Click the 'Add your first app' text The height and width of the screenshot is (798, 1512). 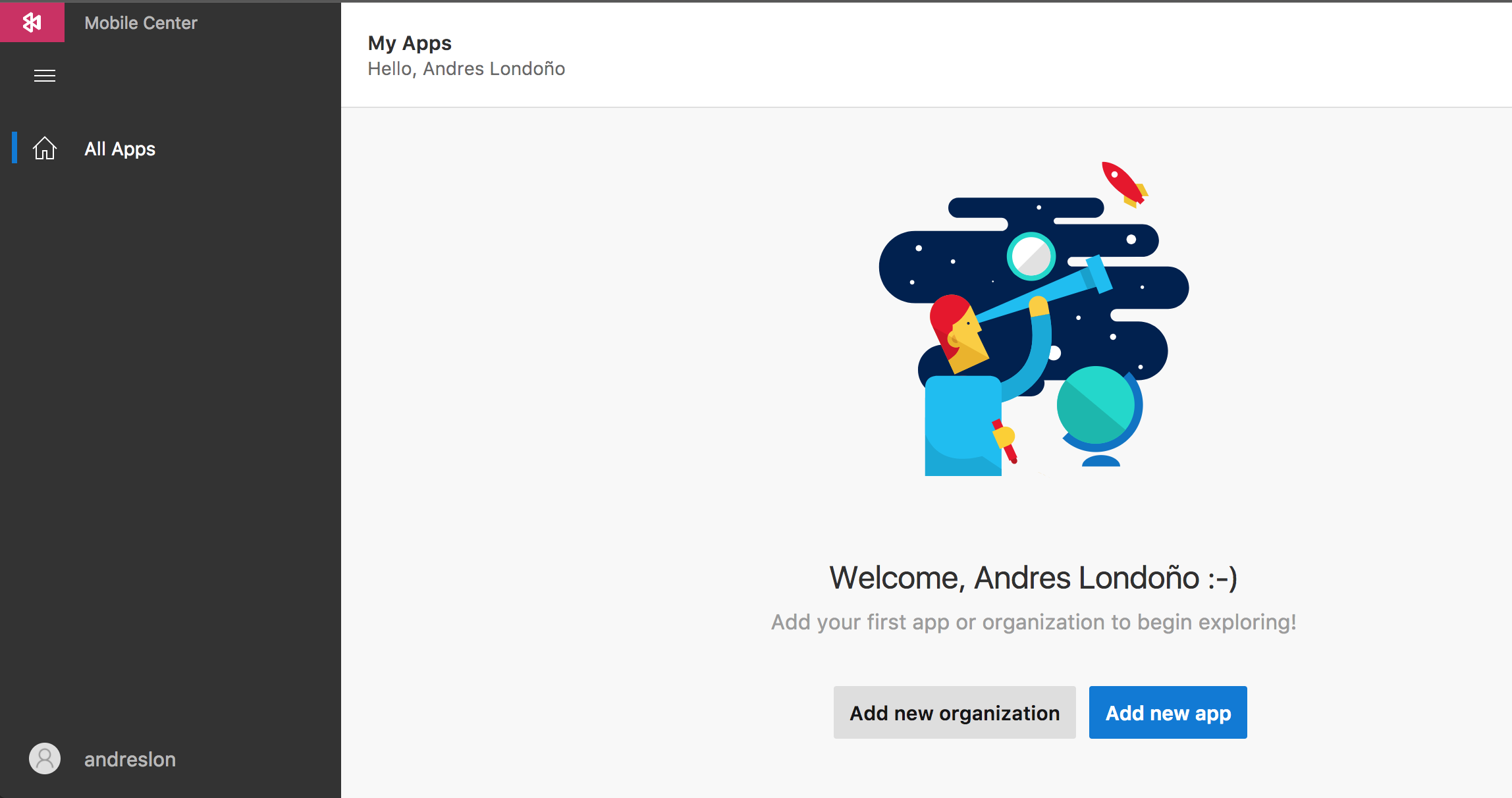tap(1033, 622)
